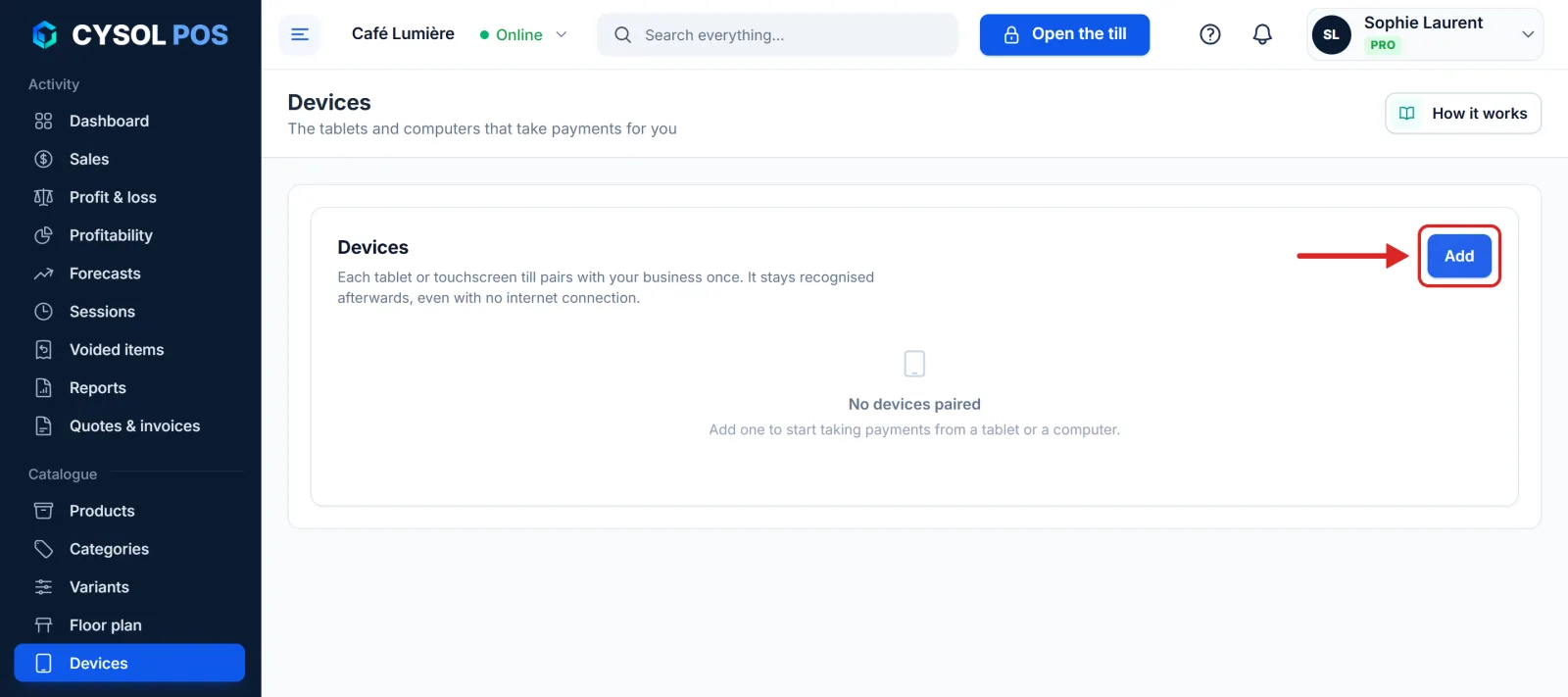Click the Variants sliders icon
Viewport: 1568px width, 697px height.
tap(43, 587)
